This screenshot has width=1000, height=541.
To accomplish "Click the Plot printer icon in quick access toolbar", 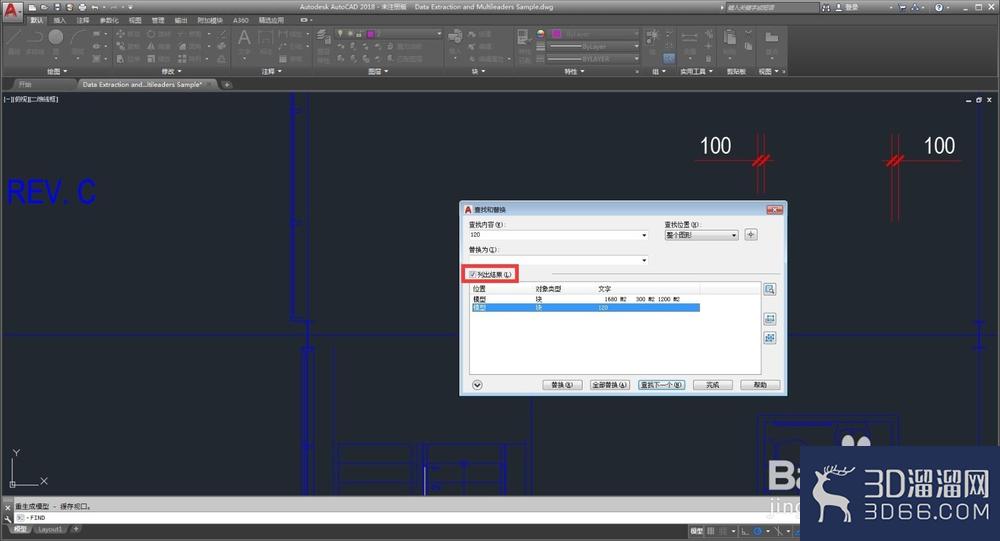I will tap(82, 7).
